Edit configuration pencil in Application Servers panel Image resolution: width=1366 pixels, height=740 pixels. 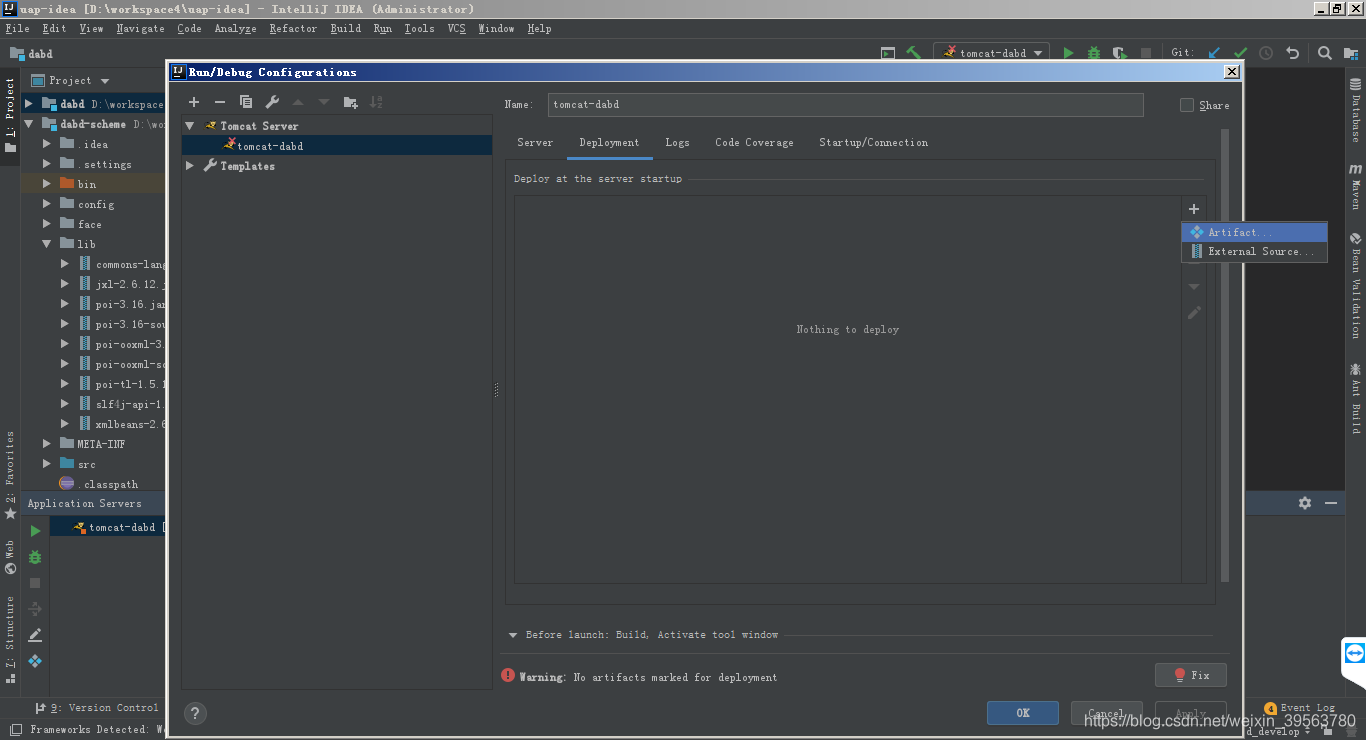pyautogui.click(x=35, y=635)
